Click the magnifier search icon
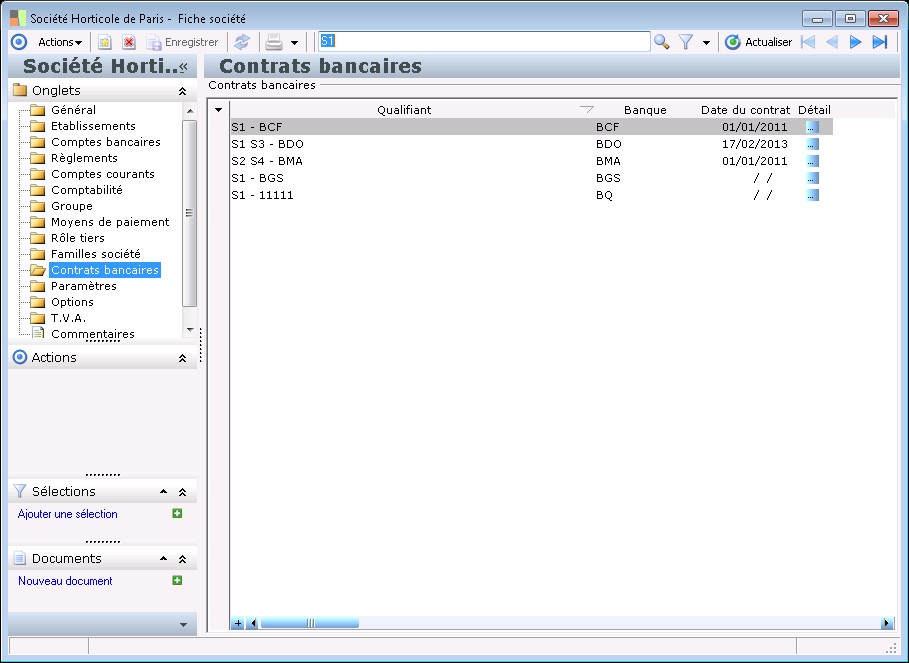Screen dimensions: 909x663 (661, 42)
